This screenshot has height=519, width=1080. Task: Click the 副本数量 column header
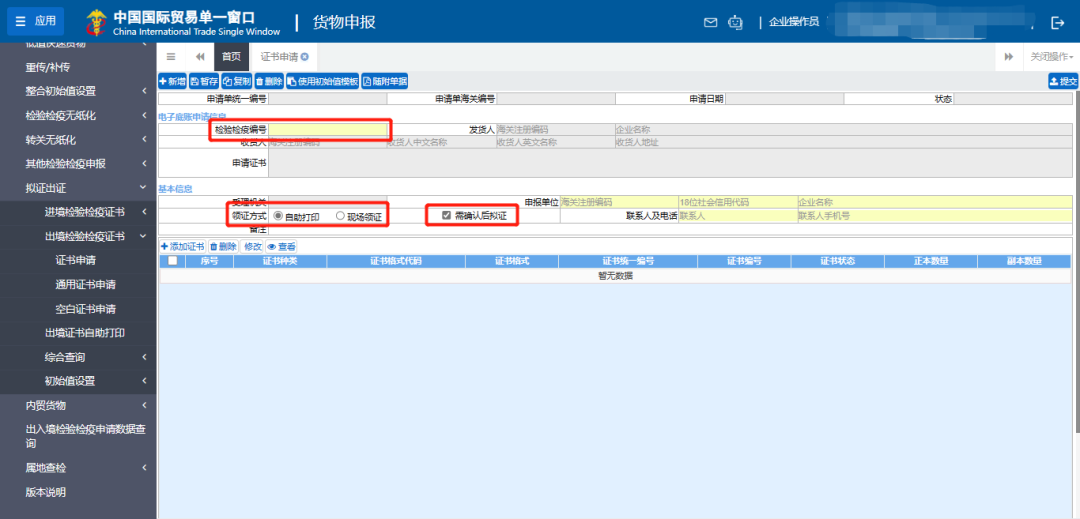1024,262
